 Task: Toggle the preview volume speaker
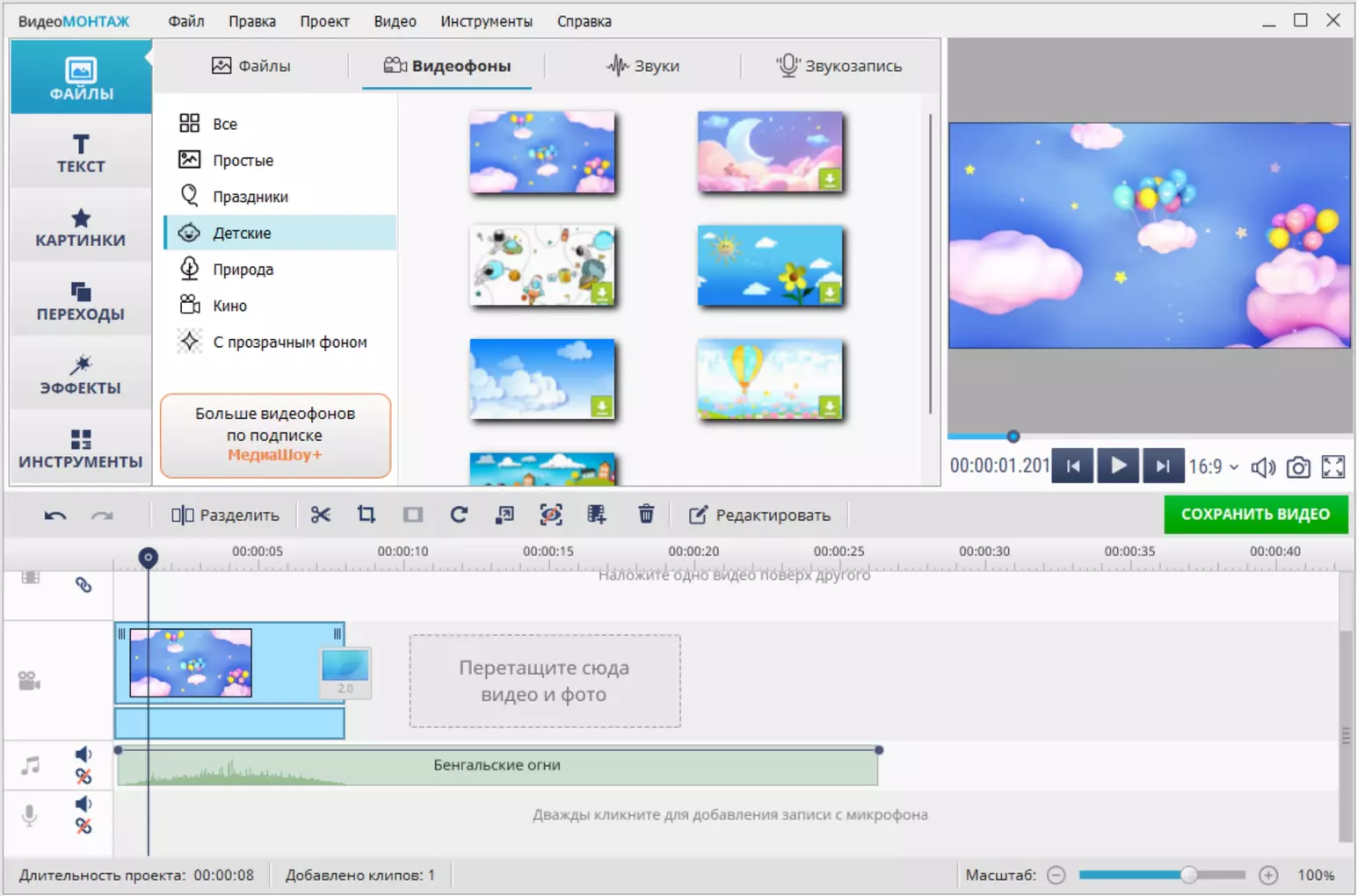click(1263, 467)
